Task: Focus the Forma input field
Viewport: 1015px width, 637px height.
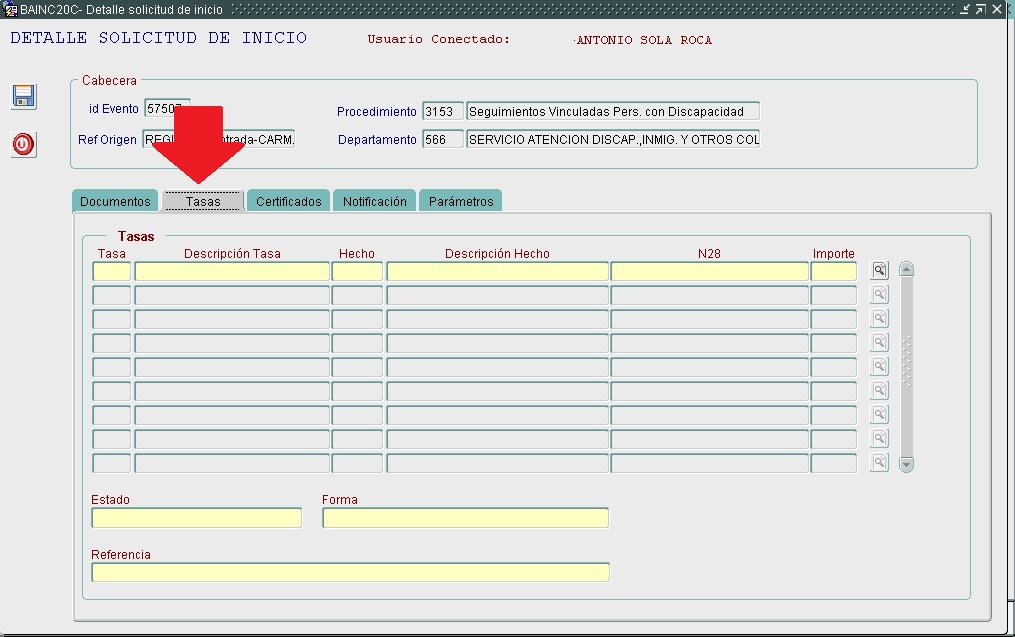Action: [x=465, y=517]
